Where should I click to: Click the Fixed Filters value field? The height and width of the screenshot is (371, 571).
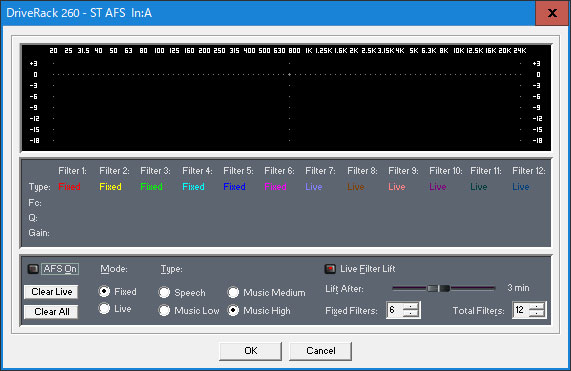(x=395, y=310)
